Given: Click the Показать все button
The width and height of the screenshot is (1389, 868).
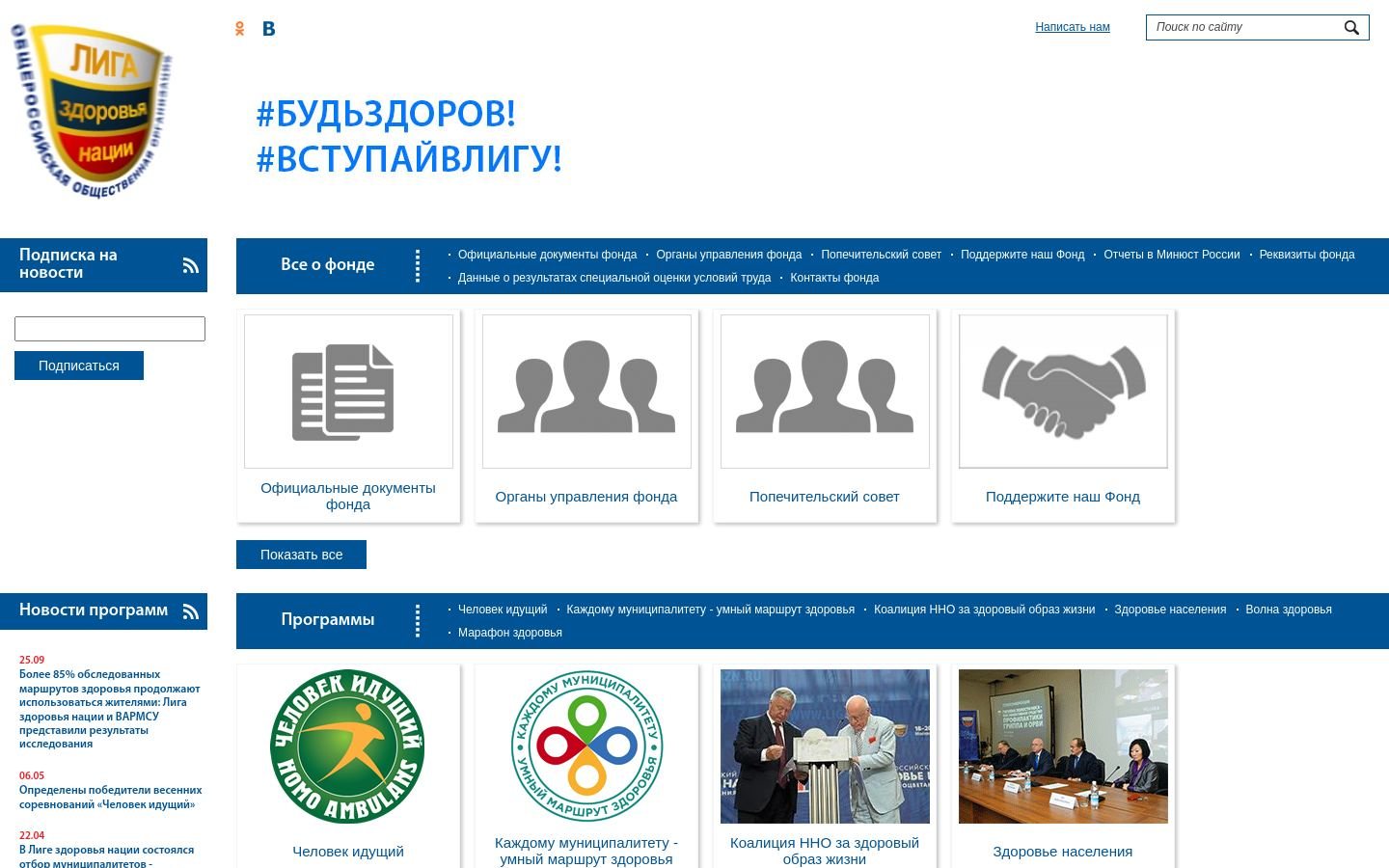Looking at the screenshot, I should 301,555.
